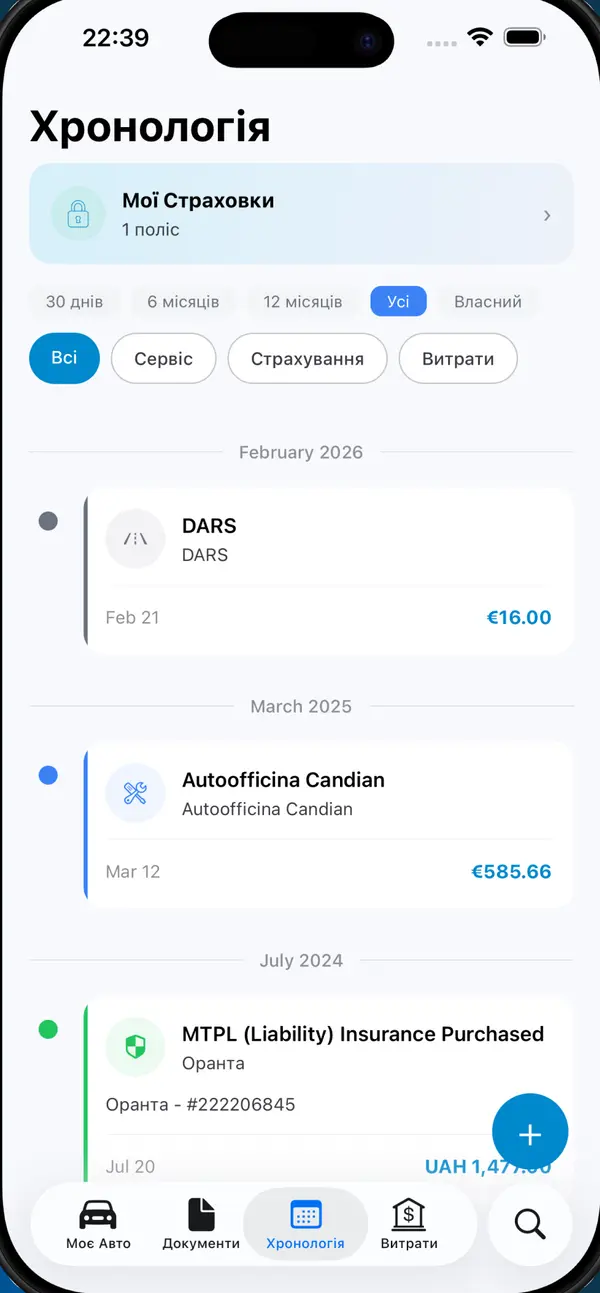The height and width of the screenshot is (1293, 600).
Task: Select the Усі period filter
Action: coord(398,301)
